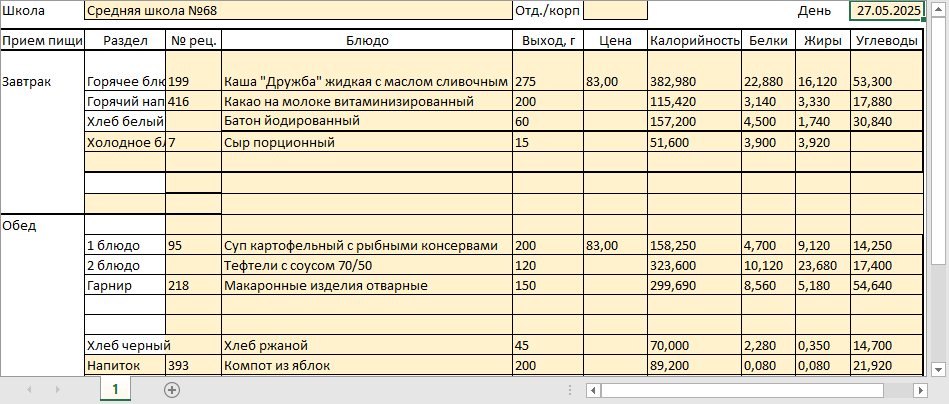
Task: Select the empty Отд./корп value cell
Action: coord(616,10)
